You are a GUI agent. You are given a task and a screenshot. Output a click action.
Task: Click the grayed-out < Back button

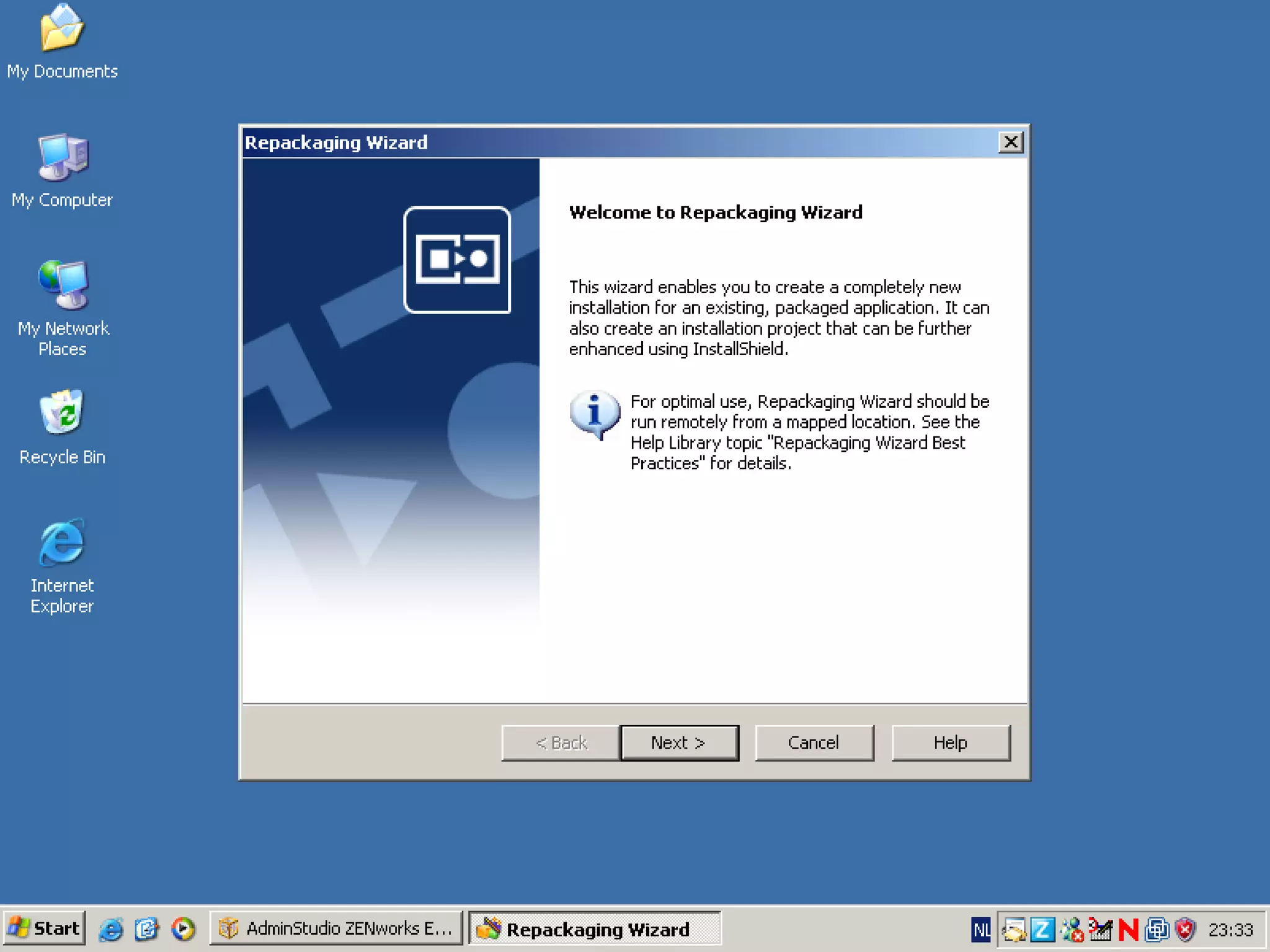(561, 743)
